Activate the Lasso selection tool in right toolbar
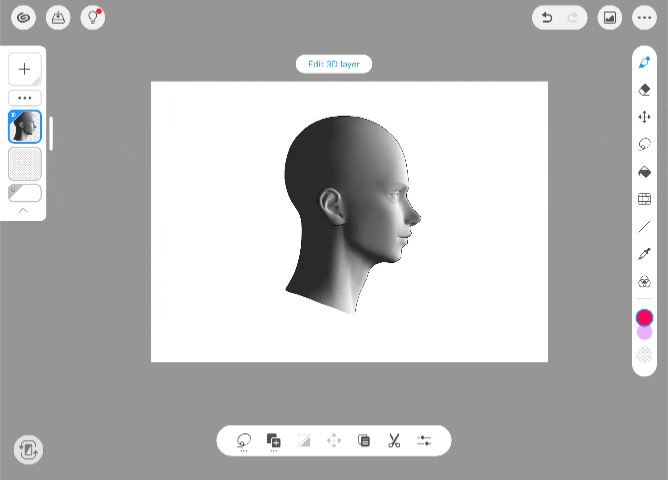The image size is (668, 480). point(644,144)
